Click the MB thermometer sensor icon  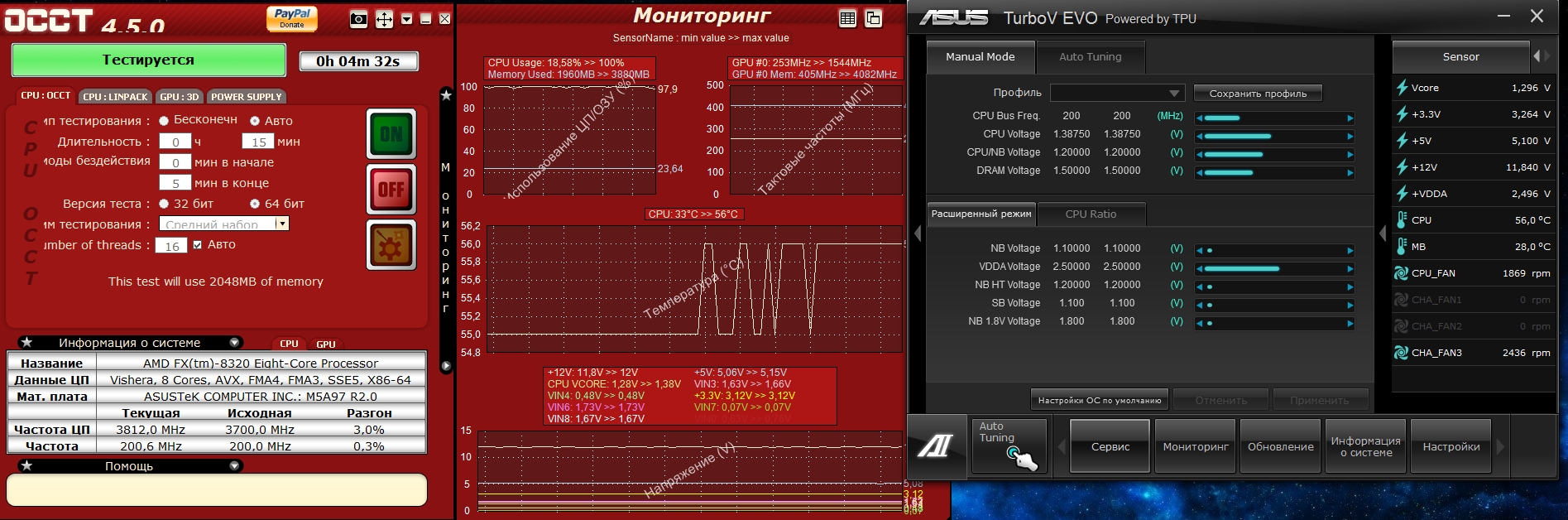[x=1402, y=246]
